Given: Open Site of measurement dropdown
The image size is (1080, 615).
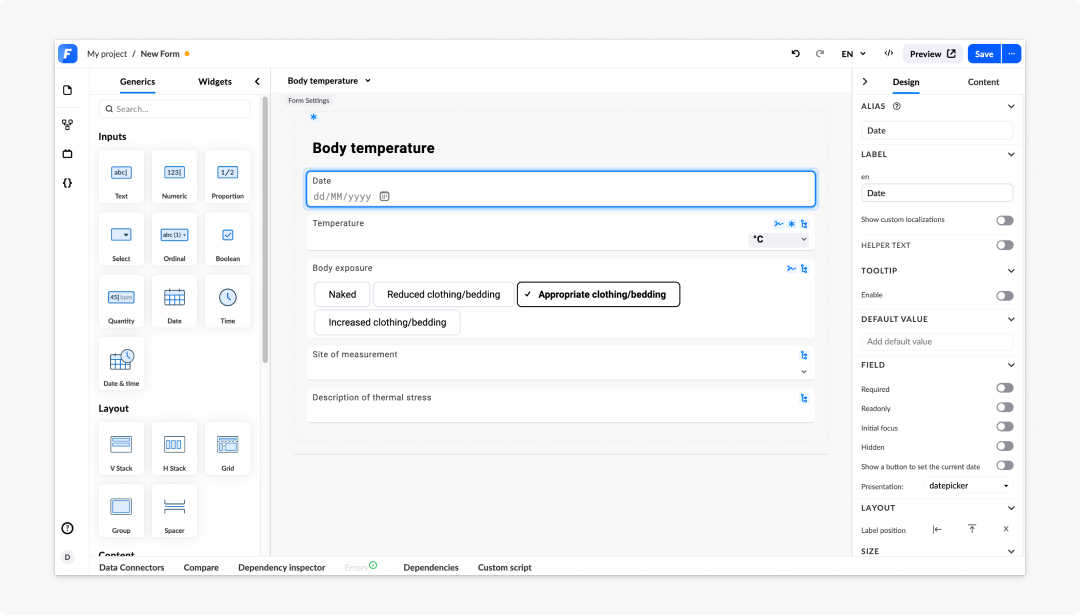Looking at the screenshot, I should (x=804, y=372).
